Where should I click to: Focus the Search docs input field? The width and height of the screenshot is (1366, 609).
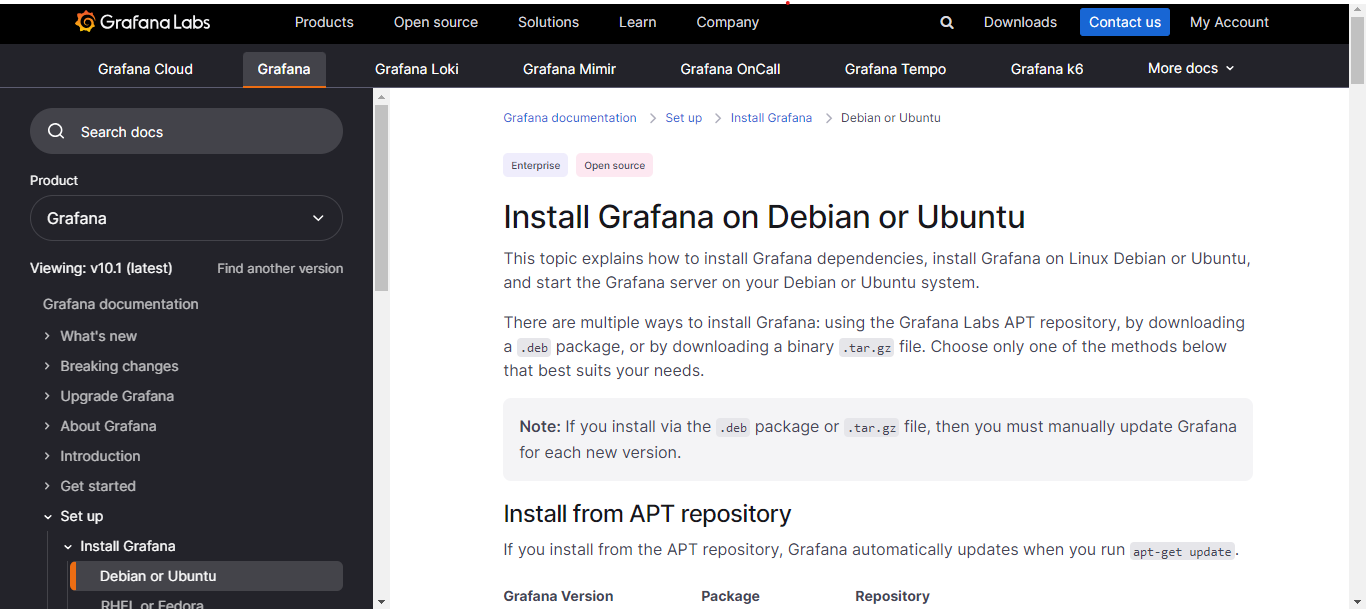(x=200, y=131)
